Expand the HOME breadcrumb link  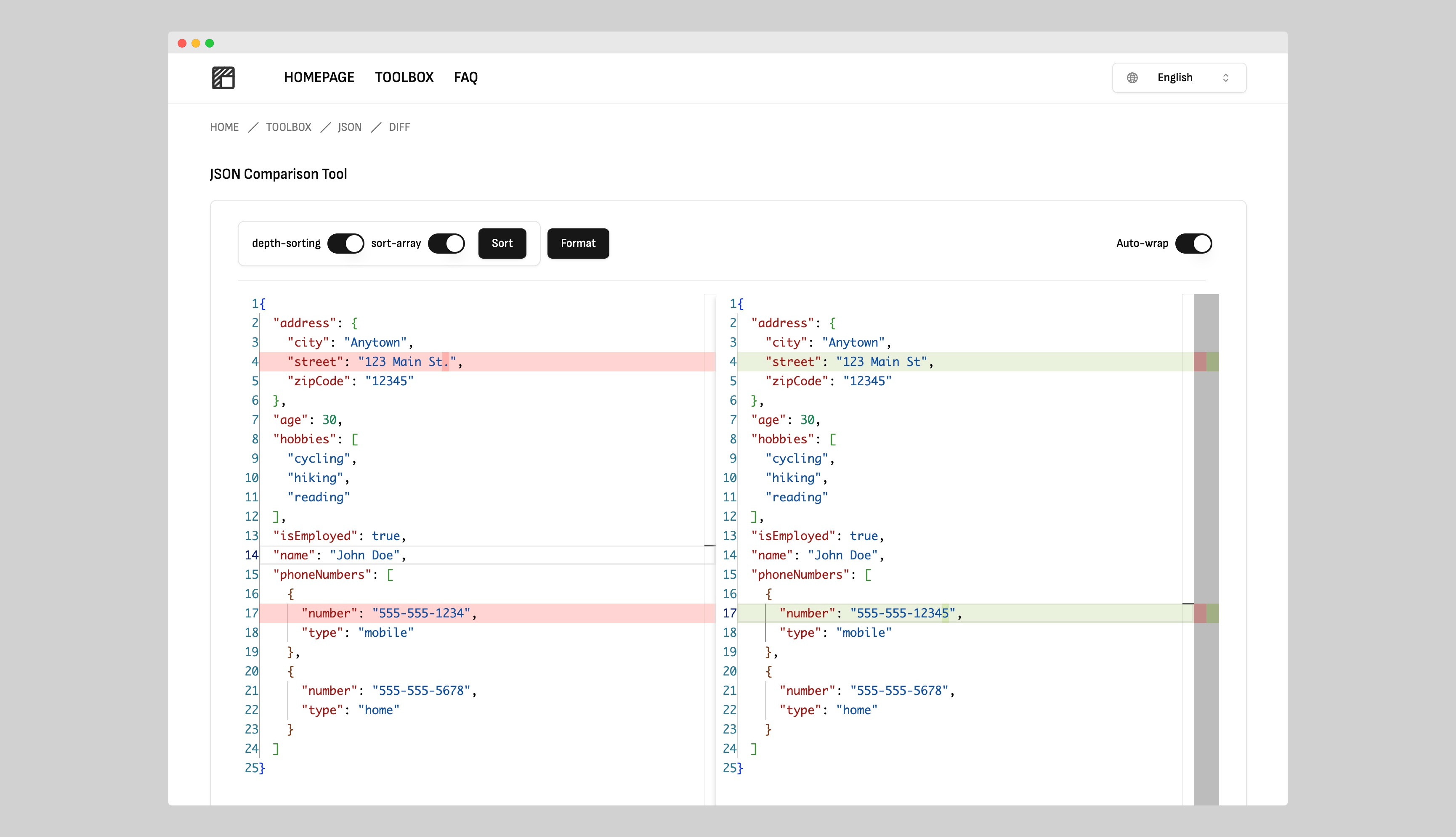224,127
